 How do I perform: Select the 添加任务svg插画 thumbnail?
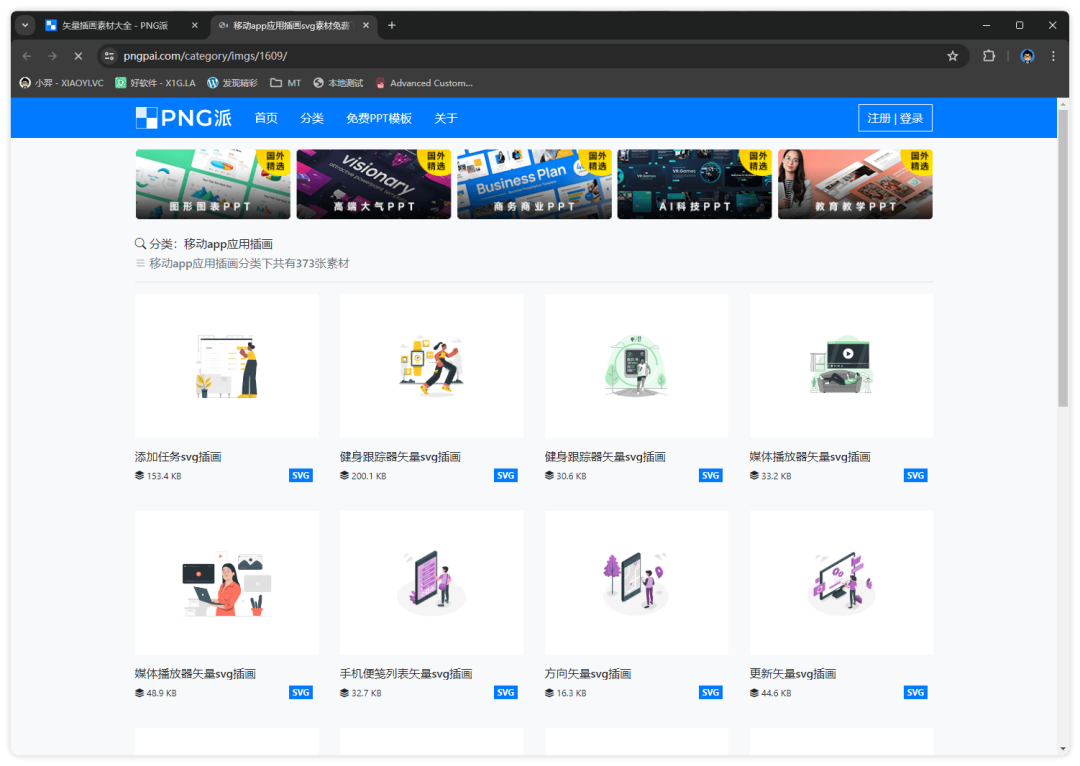227,365
